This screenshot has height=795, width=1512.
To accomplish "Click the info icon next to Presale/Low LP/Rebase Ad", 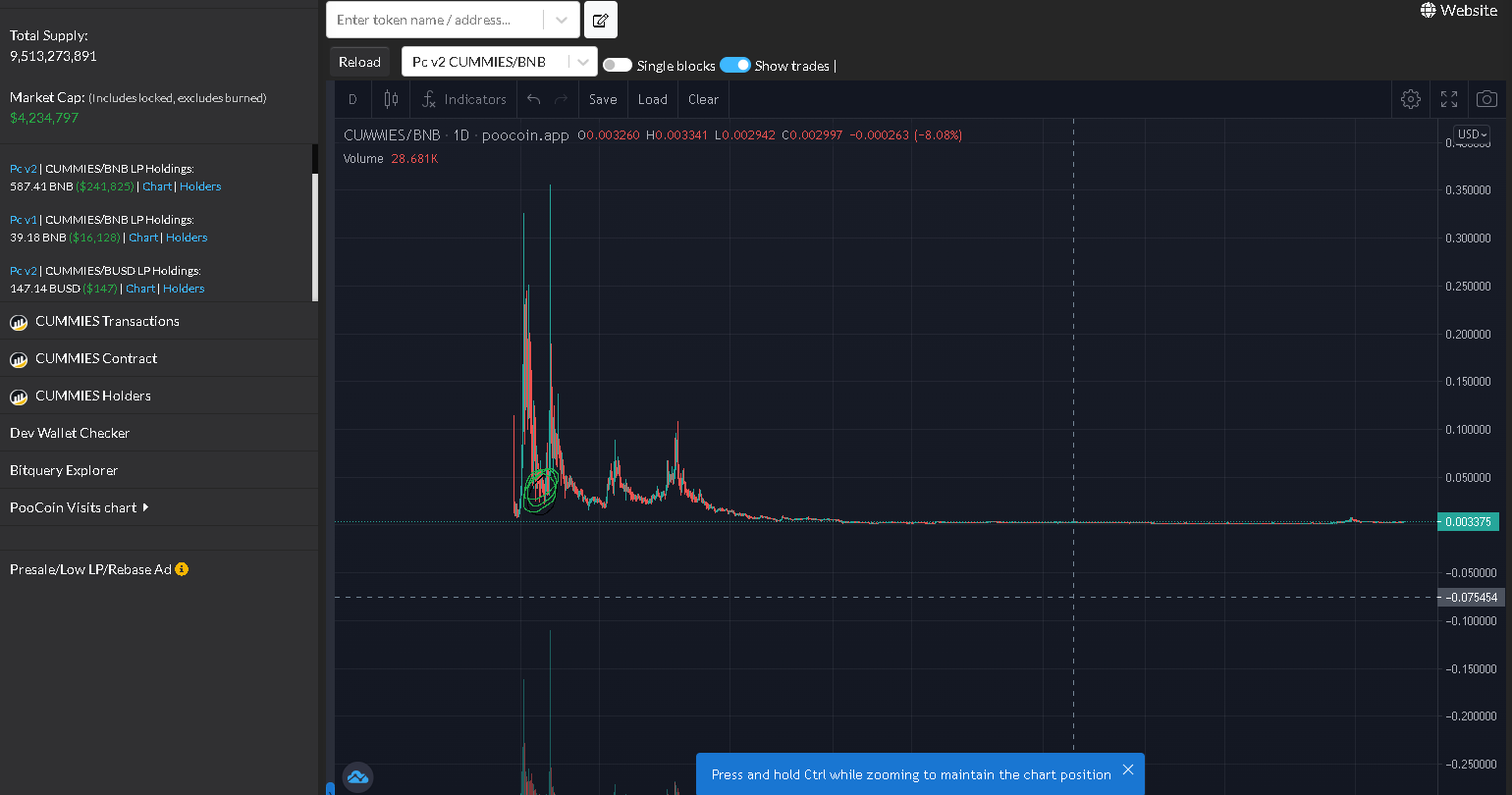I will coord(182,569).
